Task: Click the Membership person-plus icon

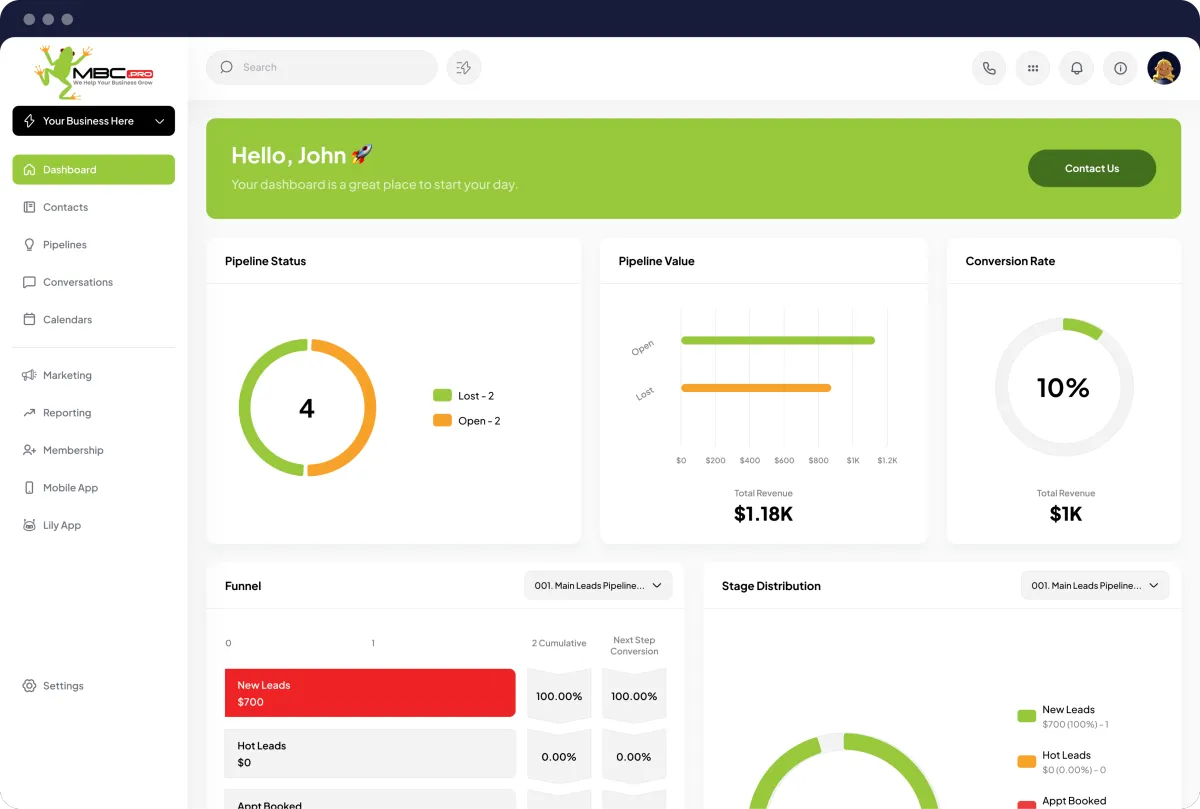Action: [x=29, y=450]
